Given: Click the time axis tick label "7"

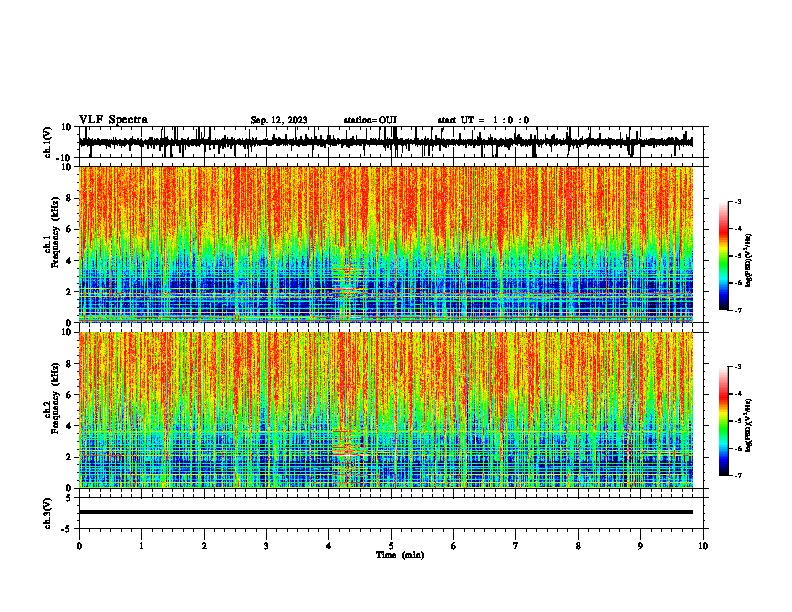Looking at the screenshot, I should (516, 546).
